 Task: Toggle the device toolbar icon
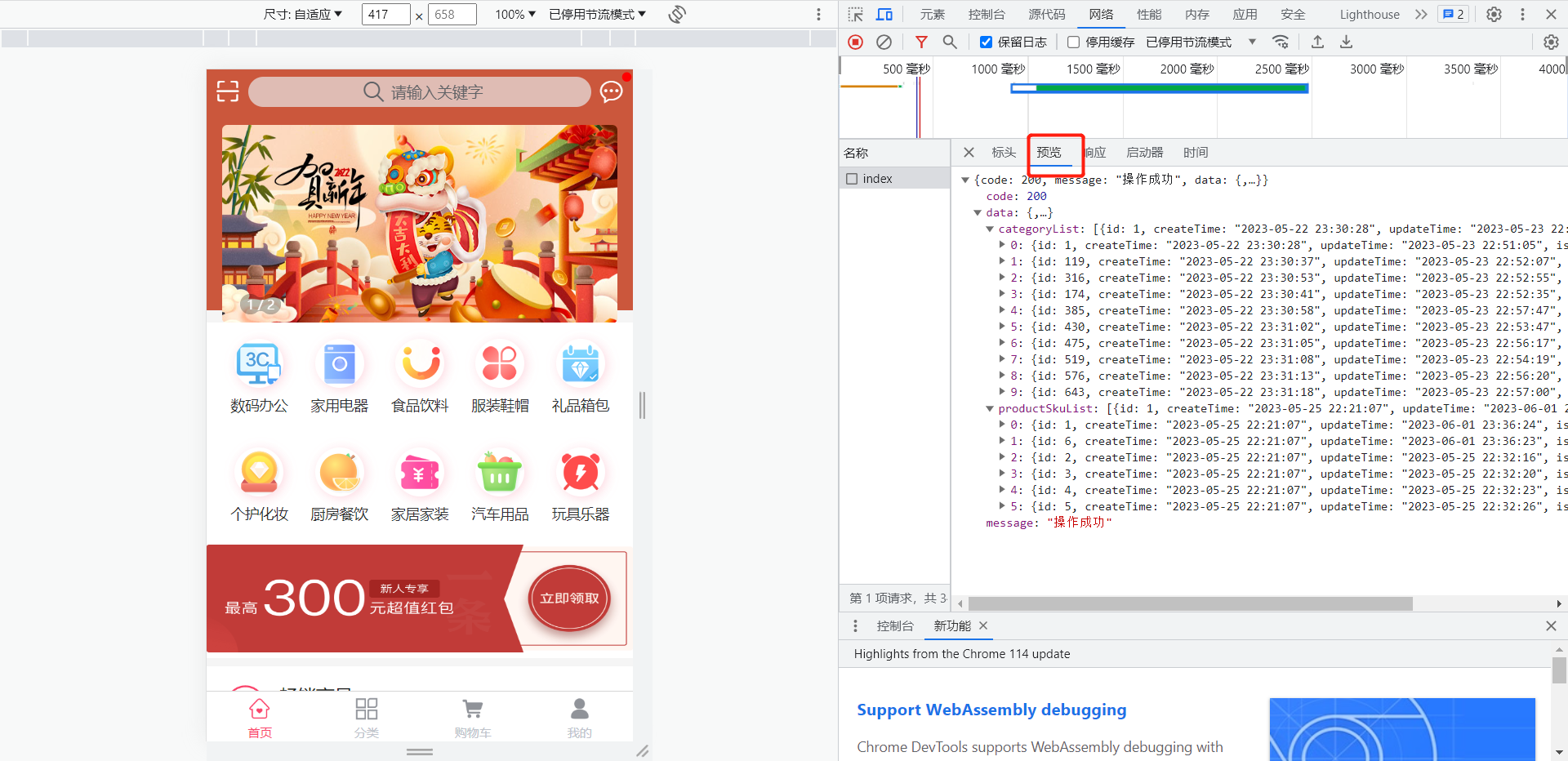[x=884, y=15]
